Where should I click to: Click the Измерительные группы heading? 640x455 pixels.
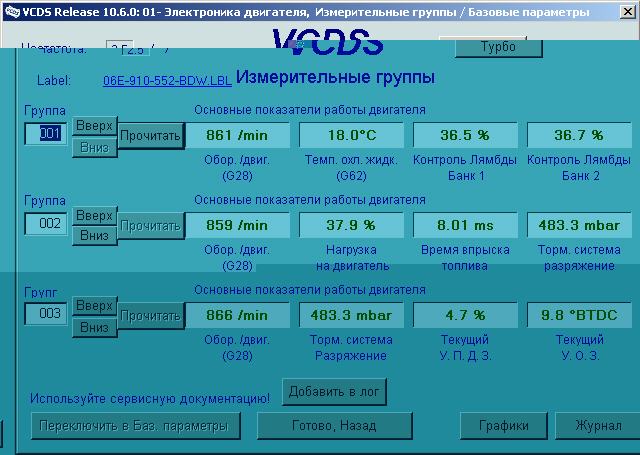click(x=336, y=77)
